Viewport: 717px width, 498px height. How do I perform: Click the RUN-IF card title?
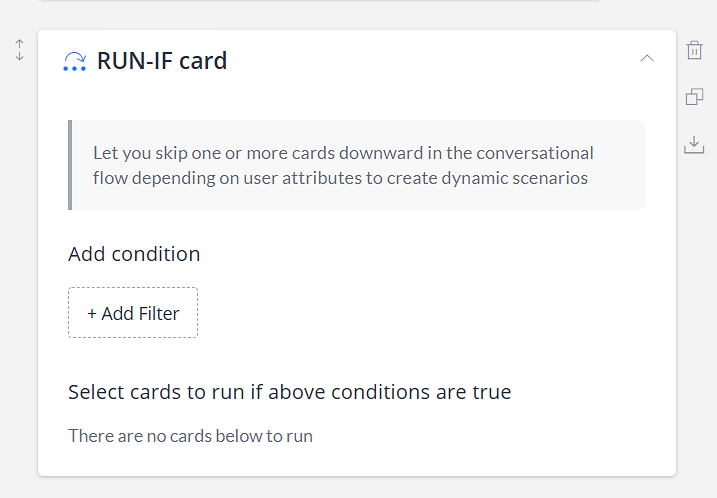(162, 61)
